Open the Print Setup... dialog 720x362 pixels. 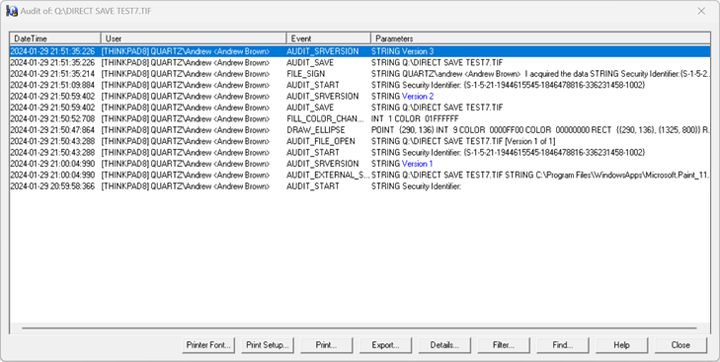pos(268,345)
